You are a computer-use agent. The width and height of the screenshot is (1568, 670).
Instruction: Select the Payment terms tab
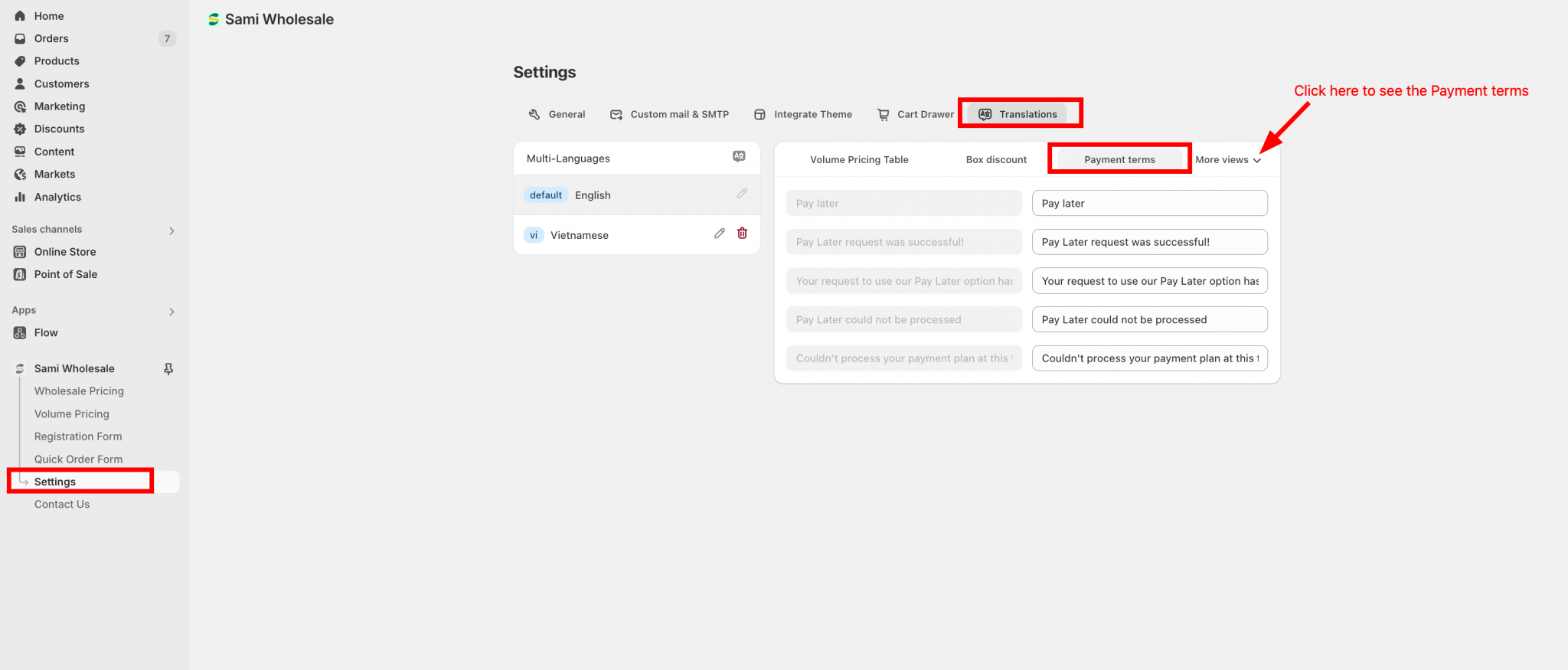tap(1119, 160)
